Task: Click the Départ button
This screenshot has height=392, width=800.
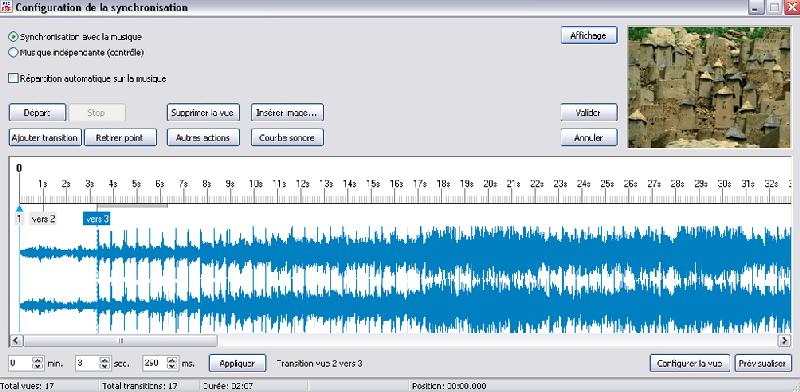Action: [x=37, y=113]
